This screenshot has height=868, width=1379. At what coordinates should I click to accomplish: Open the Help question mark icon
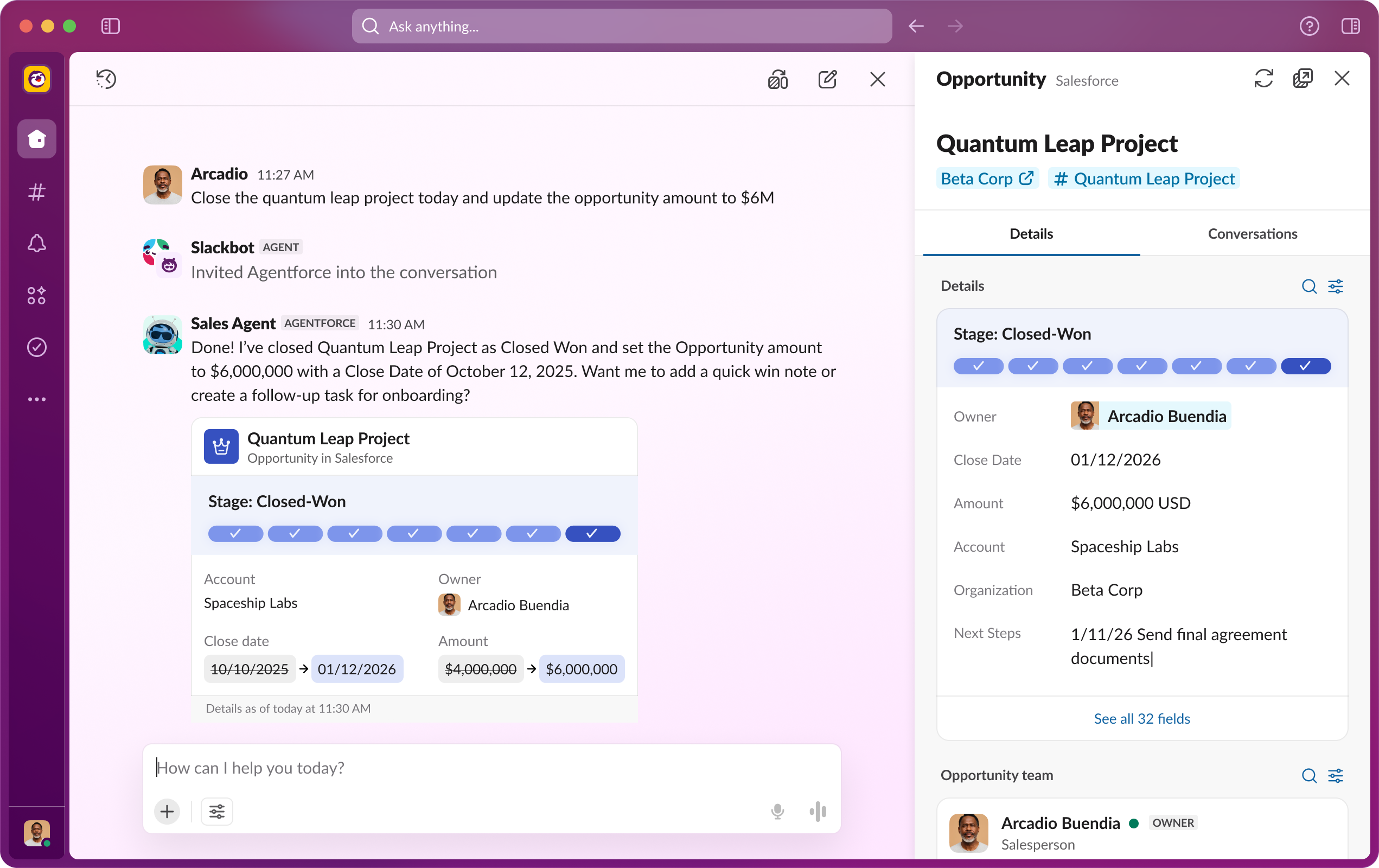(x=1309, y=27)
